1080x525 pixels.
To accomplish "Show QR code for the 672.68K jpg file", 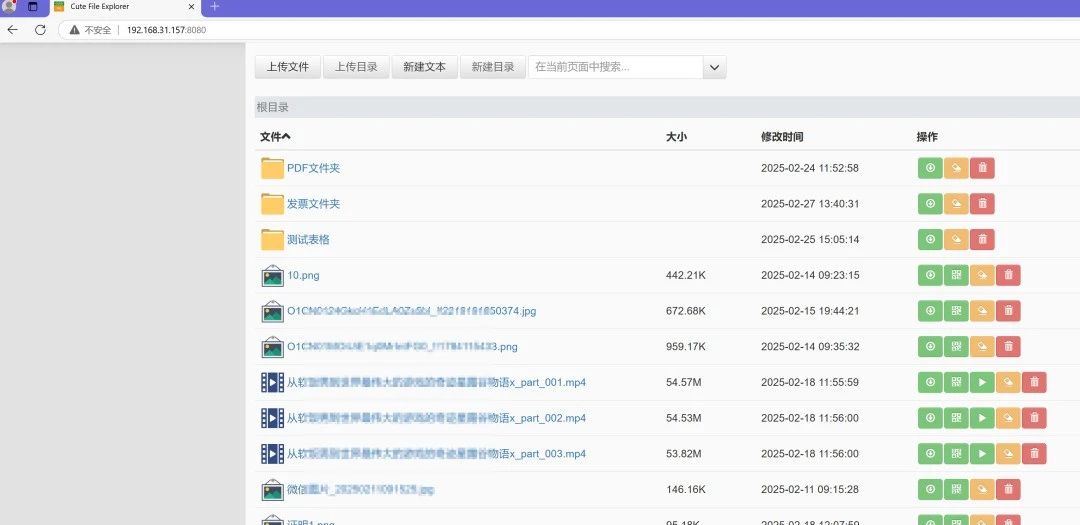I will (956, 311).
